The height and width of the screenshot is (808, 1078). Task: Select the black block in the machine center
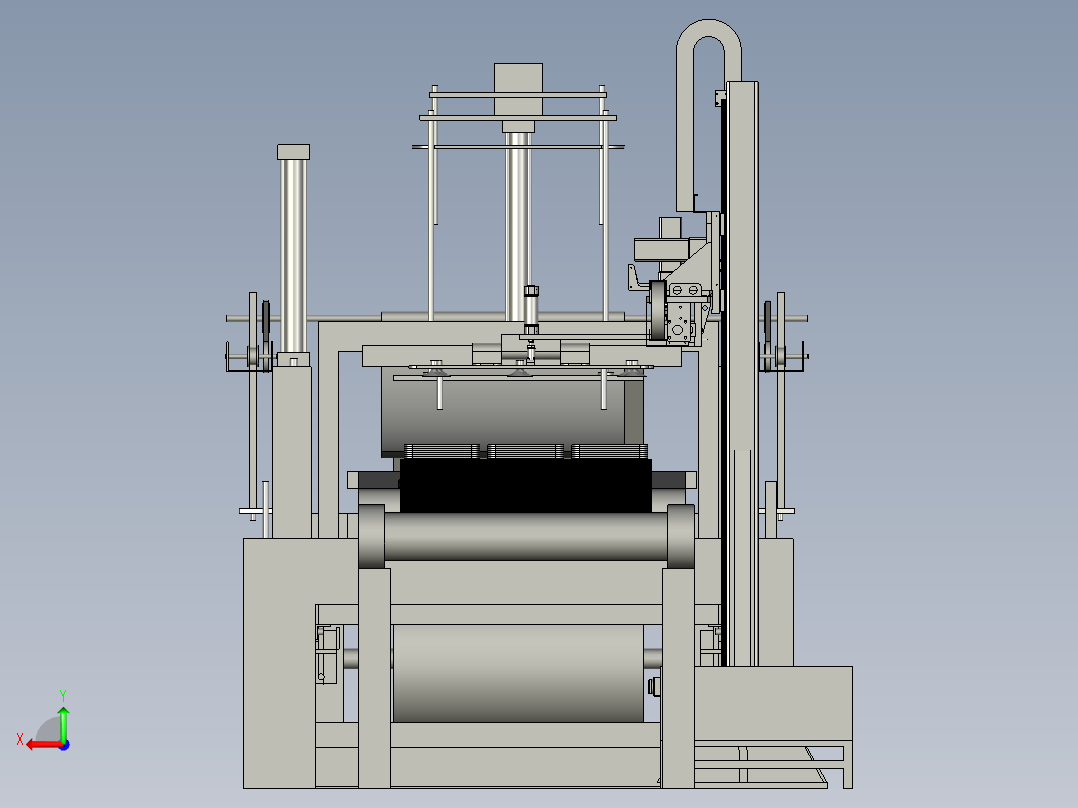[525, 486]
